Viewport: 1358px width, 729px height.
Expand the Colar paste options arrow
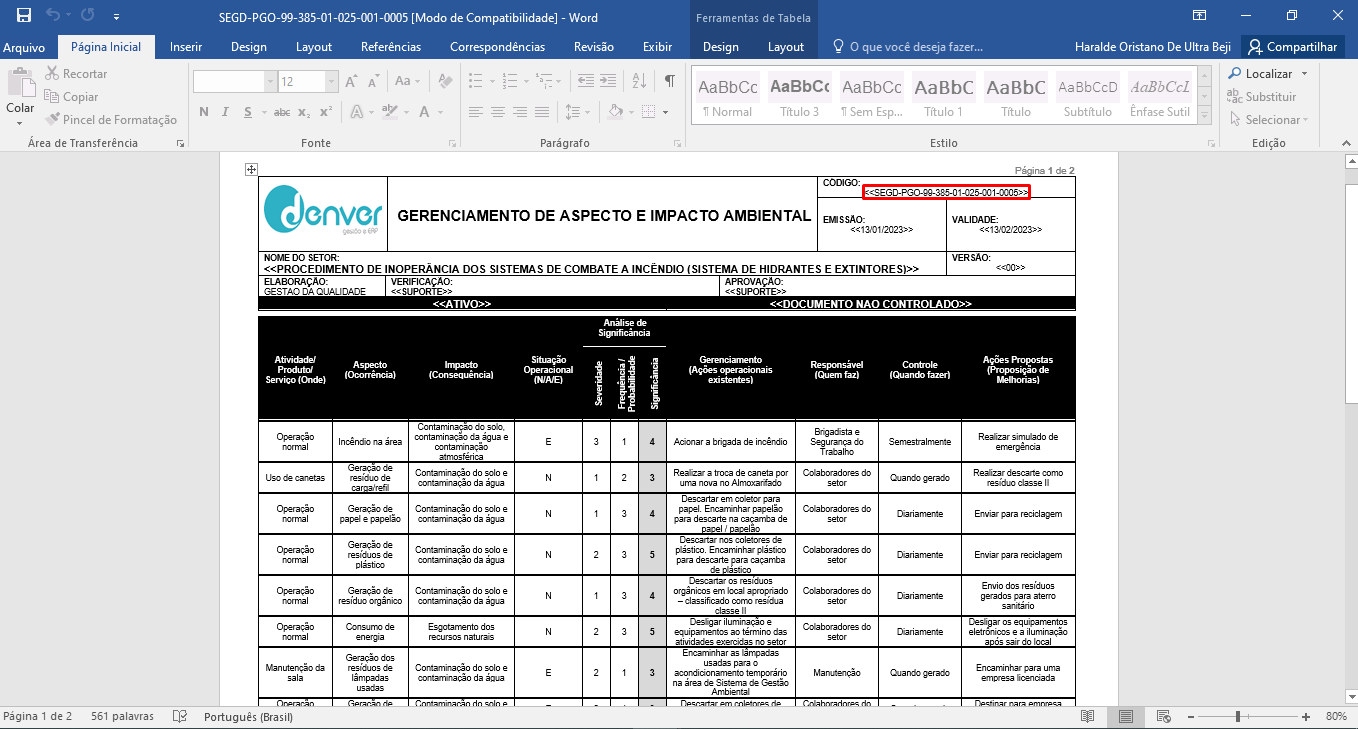[x=20, y=123]
